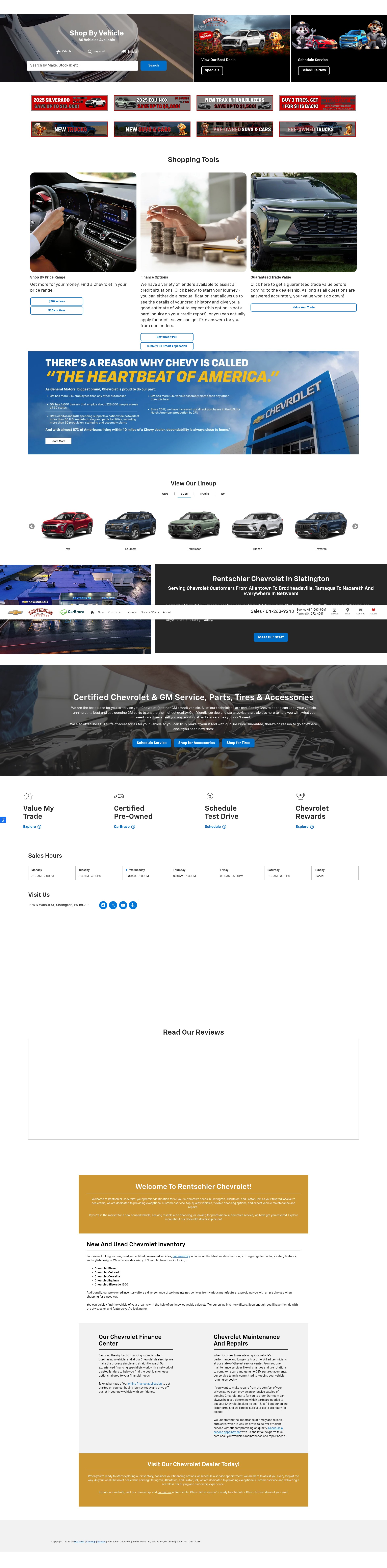Click the Meet Our Staff button
Image resolution: width=387 pixels, height=1568 pixels.
coord(271,637)
